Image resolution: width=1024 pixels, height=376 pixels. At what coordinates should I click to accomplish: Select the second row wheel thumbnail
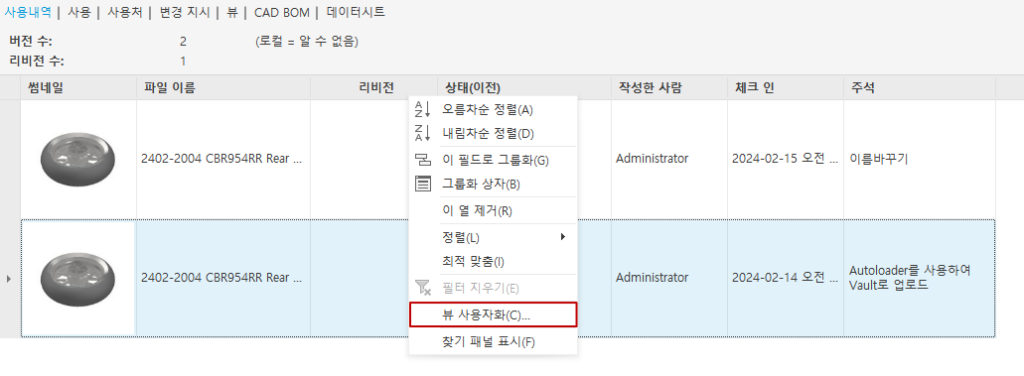pyautogui.click(x=77, y=278)
